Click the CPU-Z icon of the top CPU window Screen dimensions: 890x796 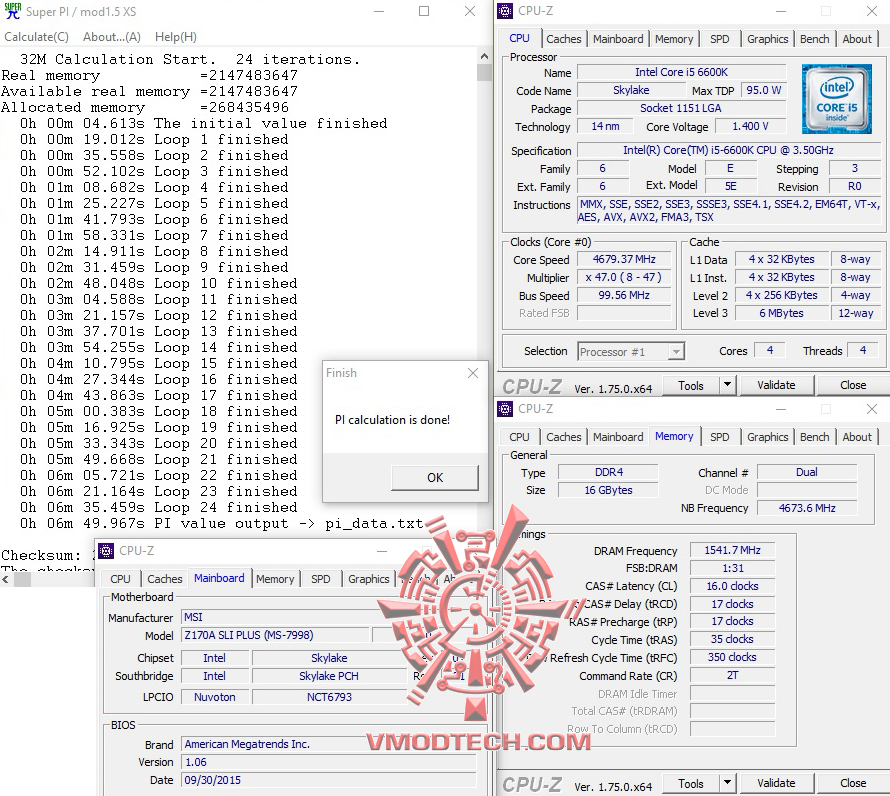click(505, 11)
